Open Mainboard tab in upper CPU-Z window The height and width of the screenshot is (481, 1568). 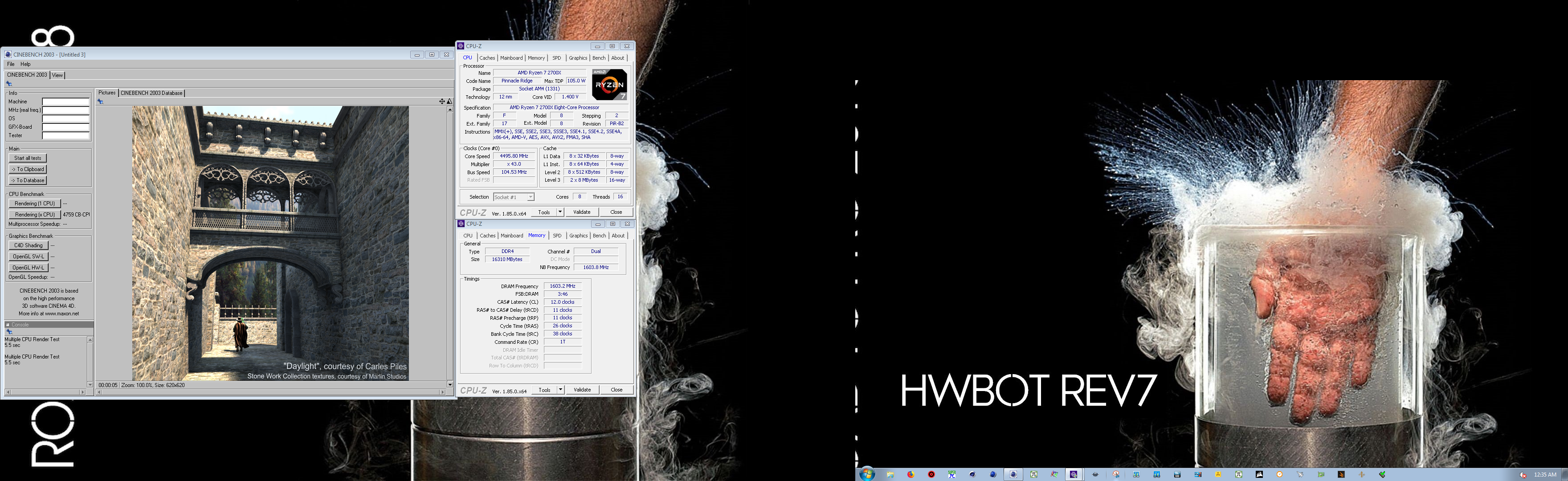tap(511, 58)
